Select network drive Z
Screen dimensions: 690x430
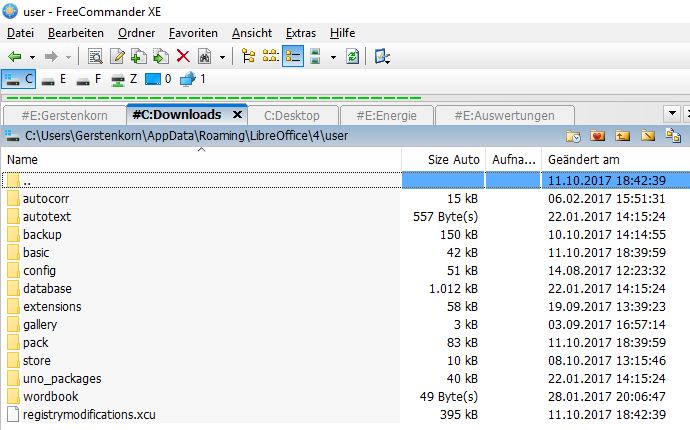pos(124,80)
